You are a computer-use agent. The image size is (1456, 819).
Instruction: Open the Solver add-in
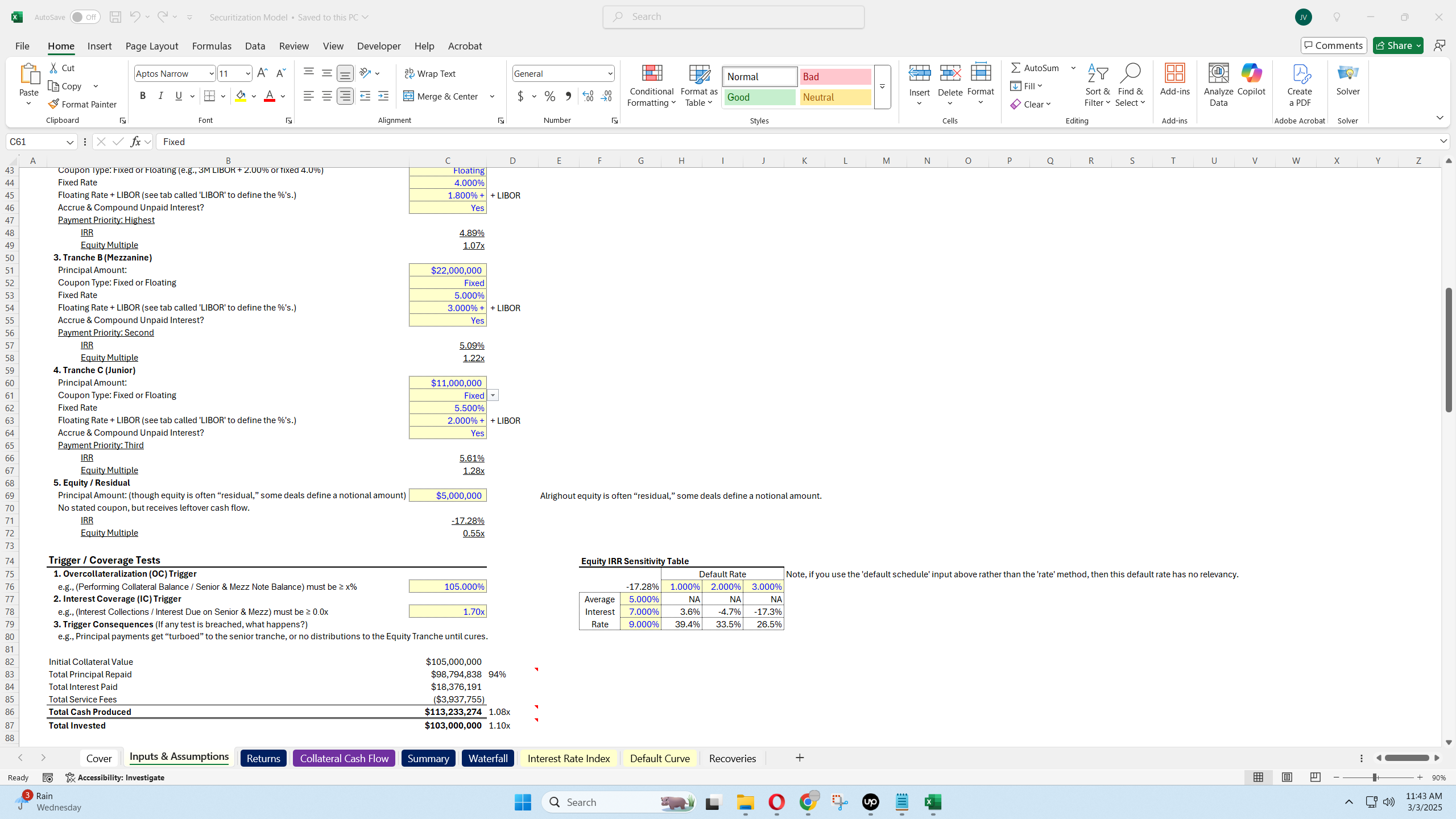(1348, 80)
